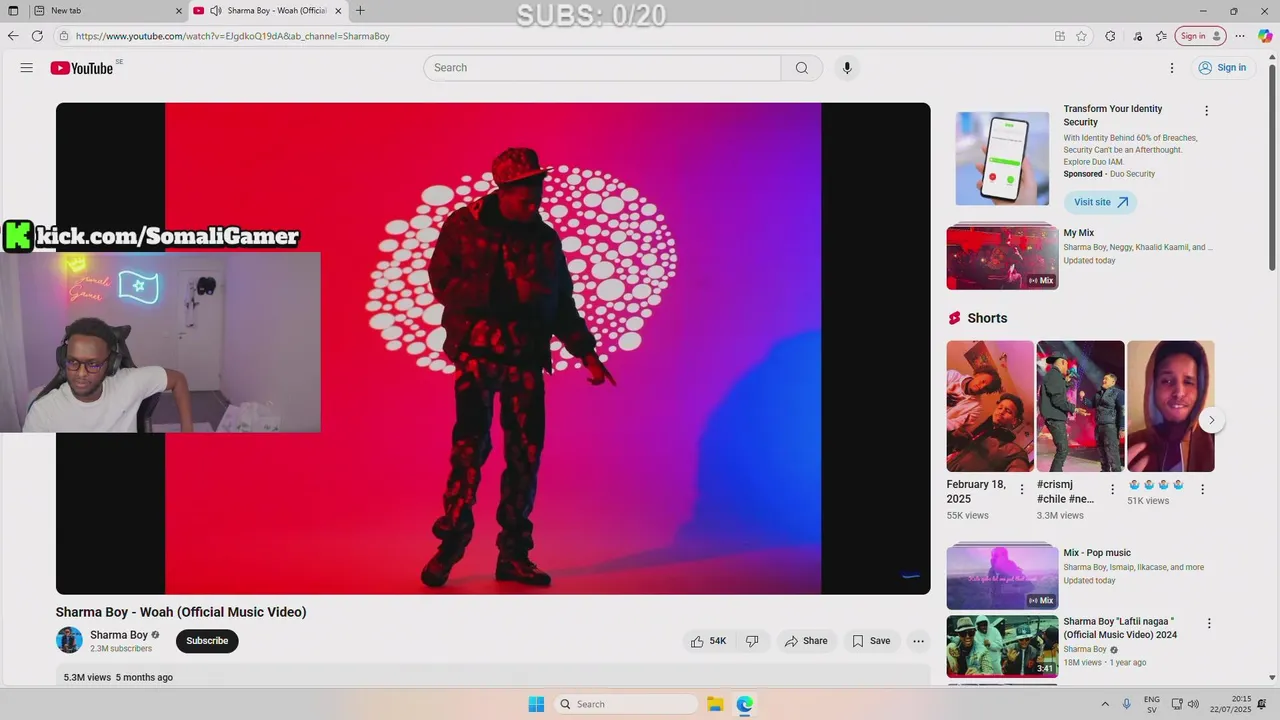The width and height of the screenshot is (1280, 720).
Task: Open options for #crismj #chile short
Action: coord(1112,489)
